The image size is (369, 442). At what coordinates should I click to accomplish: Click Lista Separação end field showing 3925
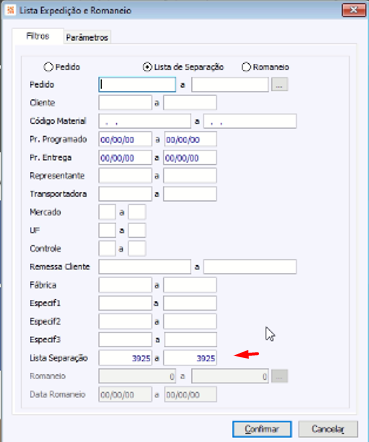(190, 358)
